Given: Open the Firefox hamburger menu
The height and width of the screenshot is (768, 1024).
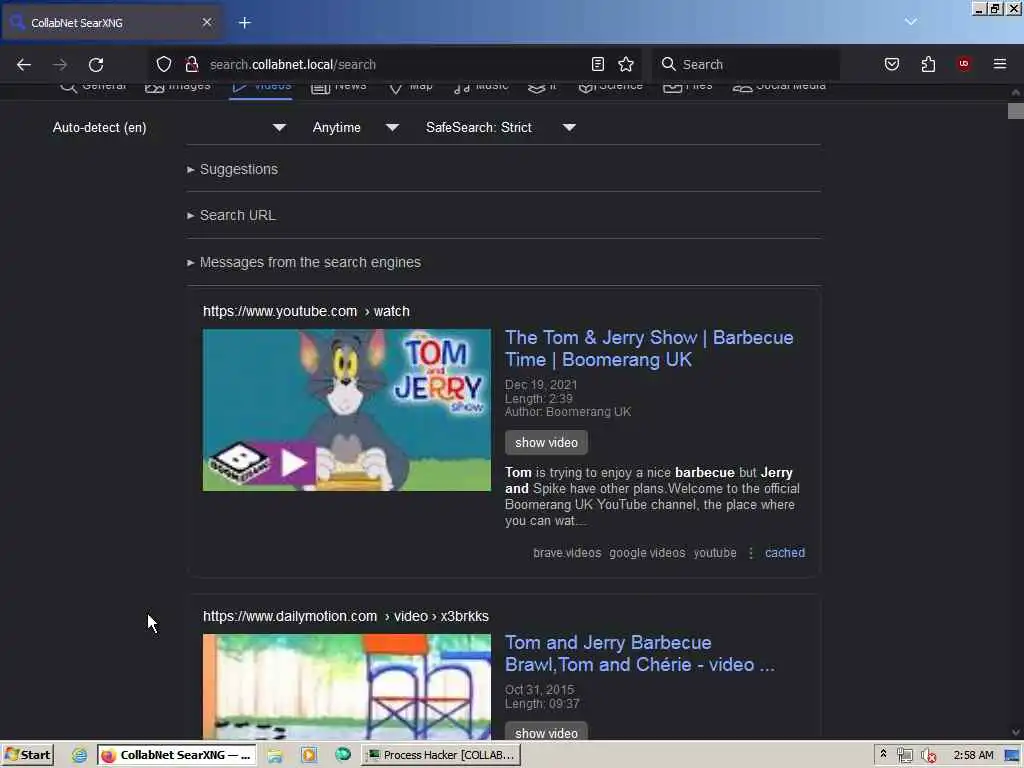Looking at the screenshot, I should pyautogui.click(x=1000, y=64).
